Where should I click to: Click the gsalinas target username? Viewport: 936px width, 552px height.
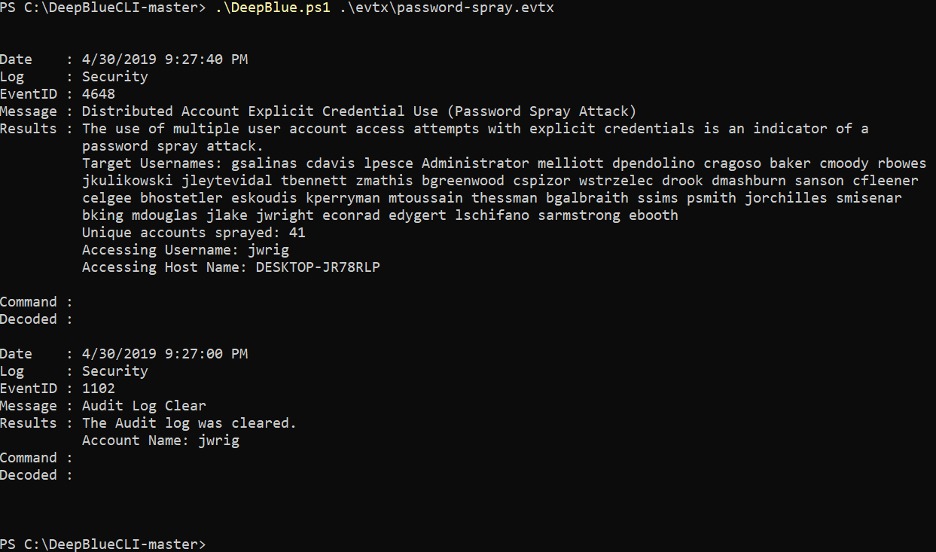(264, 164)
